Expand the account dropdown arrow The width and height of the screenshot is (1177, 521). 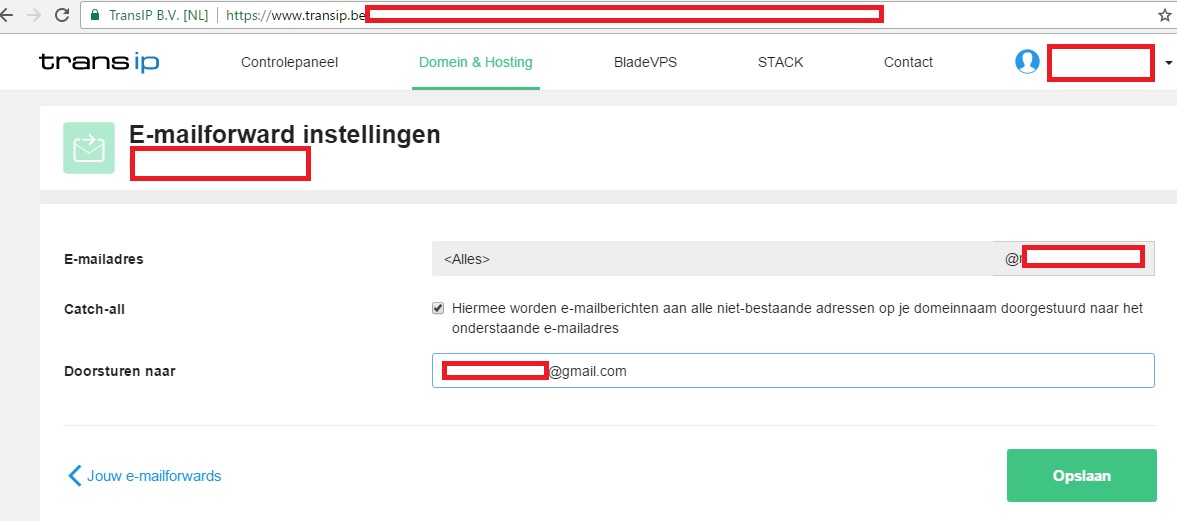(1168, 63)
